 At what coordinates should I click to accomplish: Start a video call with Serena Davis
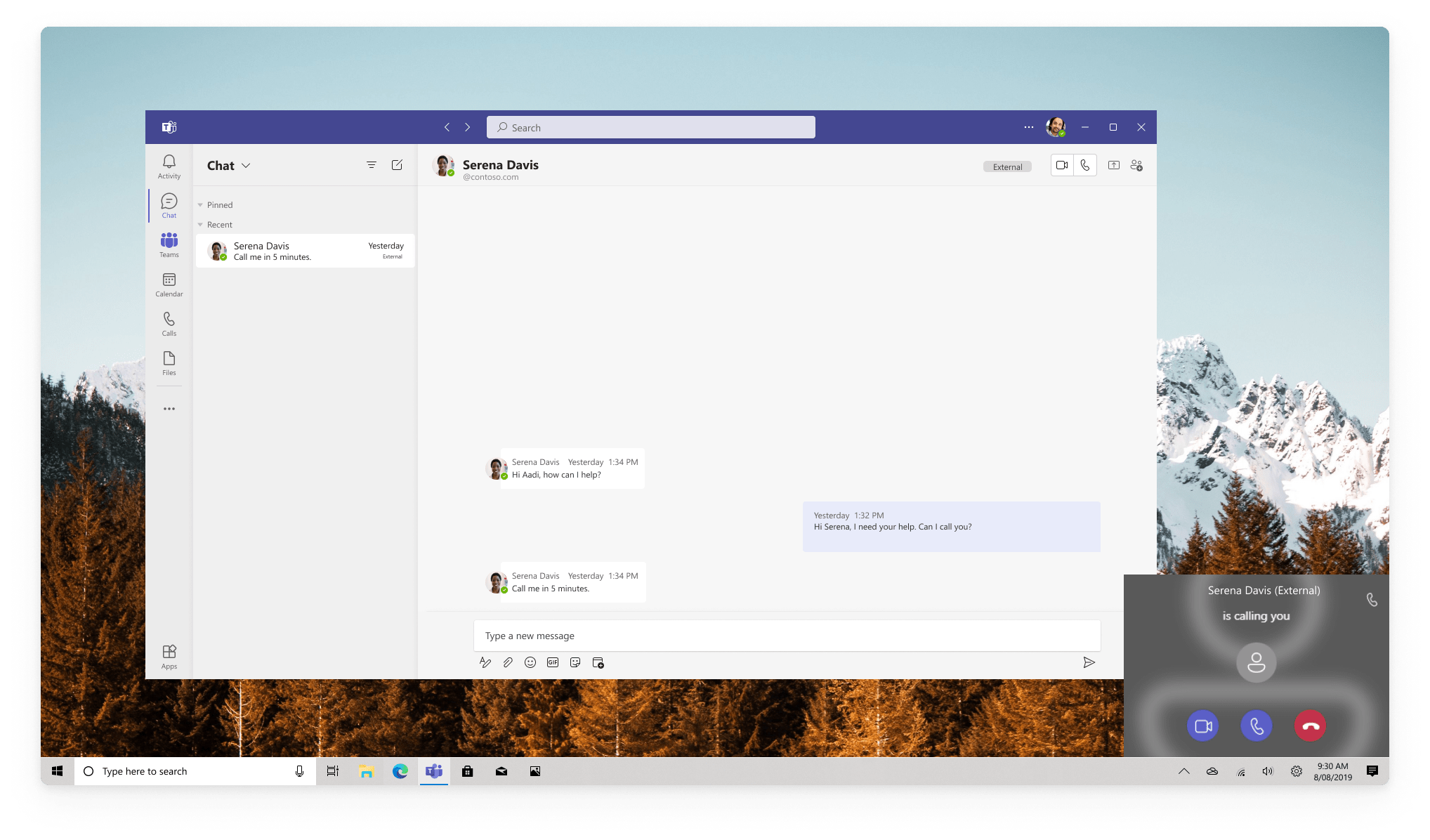tap(1061, 165)
